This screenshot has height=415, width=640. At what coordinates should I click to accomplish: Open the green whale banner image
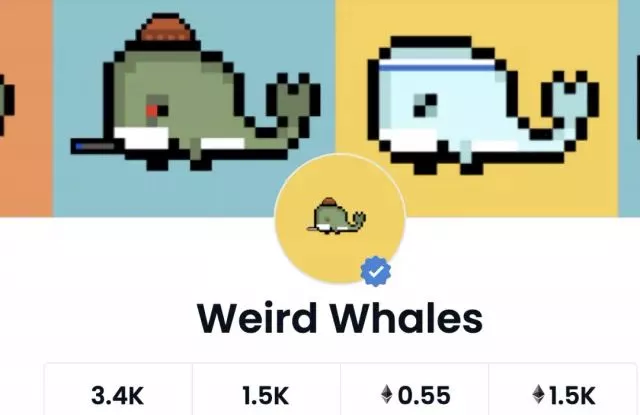[x=194, y=108]
